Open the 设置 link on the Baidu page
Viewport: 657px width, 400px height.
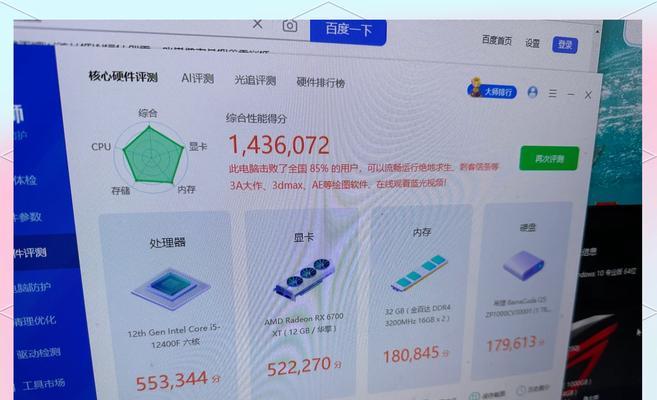tap(533, 43)
